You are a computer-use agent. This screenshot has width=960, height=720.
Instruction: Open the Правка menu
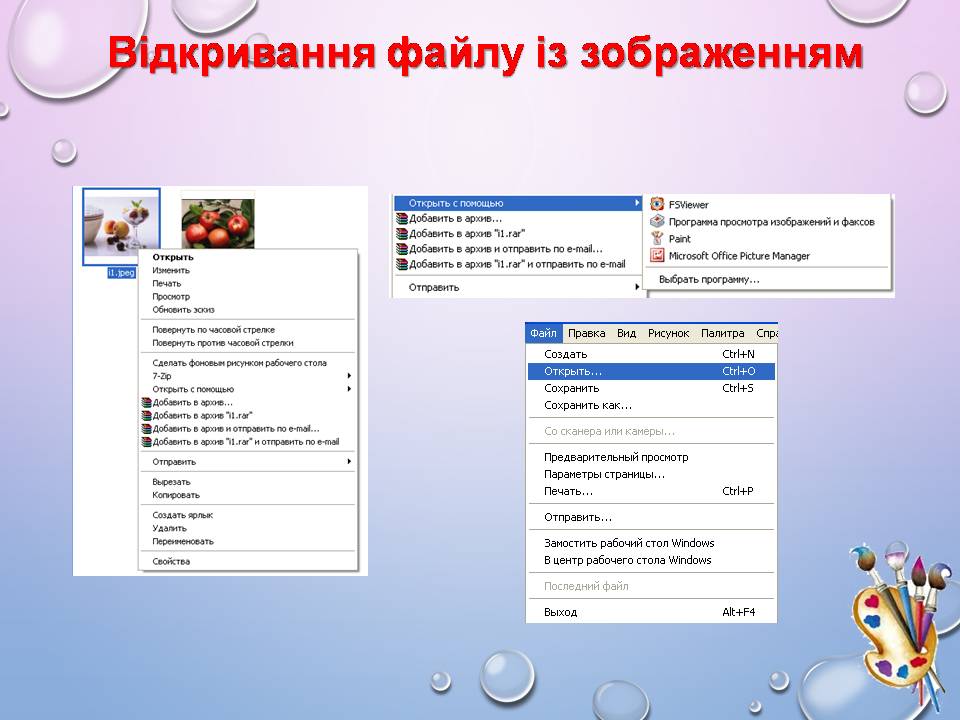coord(586,333)
